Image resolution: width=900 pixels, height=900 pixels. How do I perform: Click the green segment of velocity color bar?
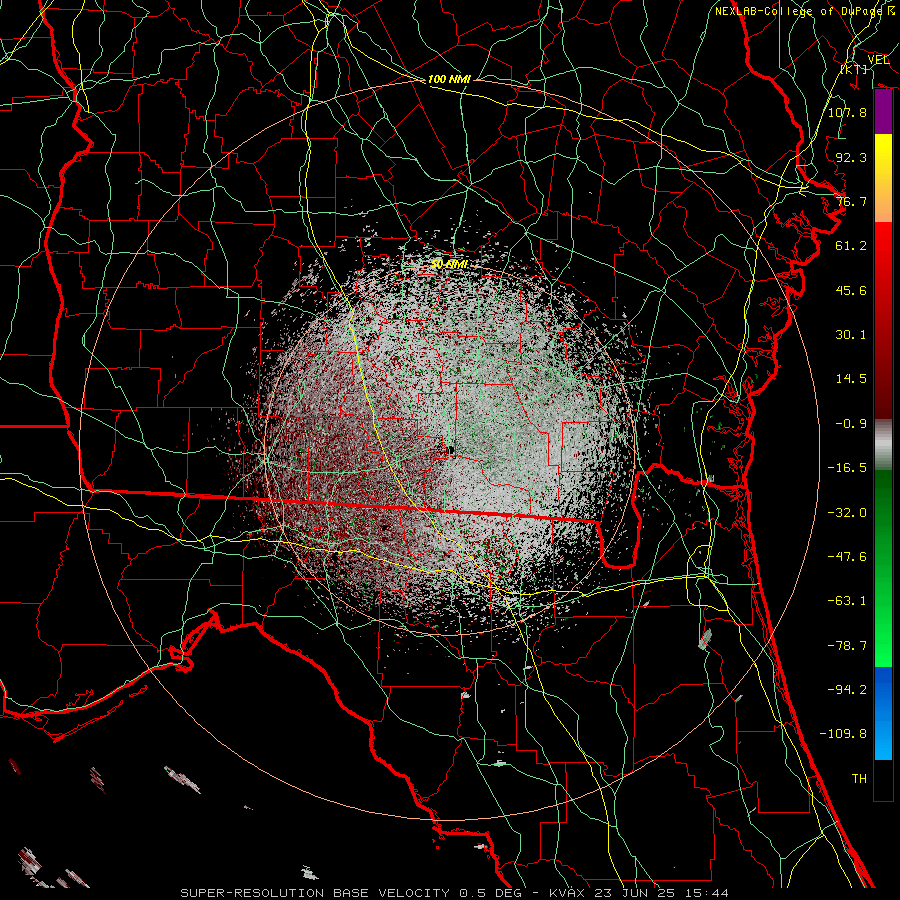883,568
